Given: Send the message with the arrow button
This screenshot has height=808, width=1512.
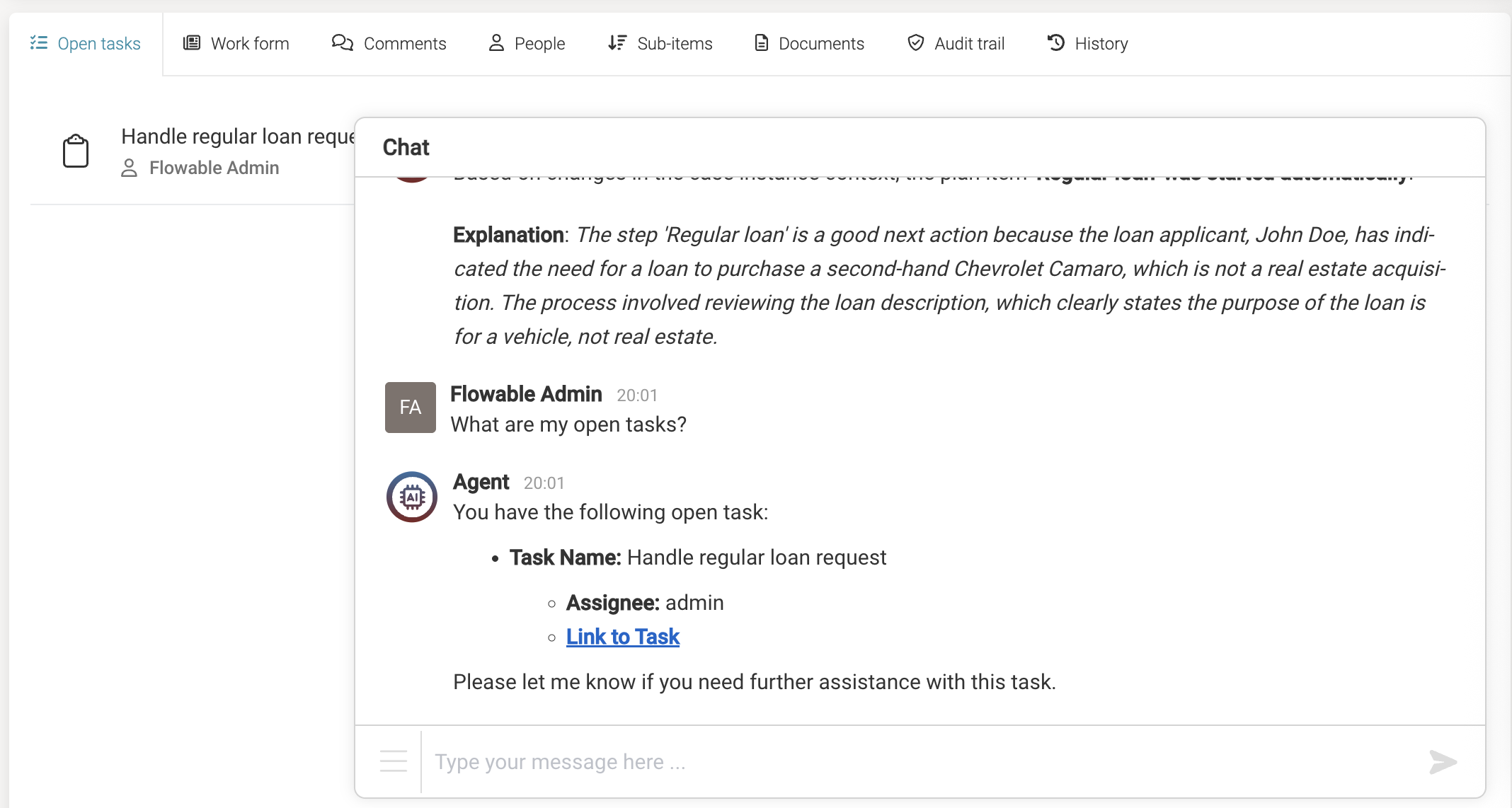Looking at the screenshot, I should 1443,762.
